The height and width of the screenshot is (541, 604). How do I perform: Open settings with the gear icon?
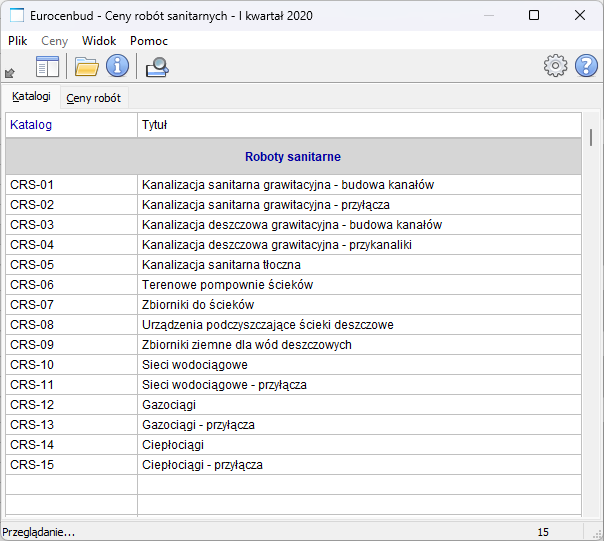tap(555, 66)
